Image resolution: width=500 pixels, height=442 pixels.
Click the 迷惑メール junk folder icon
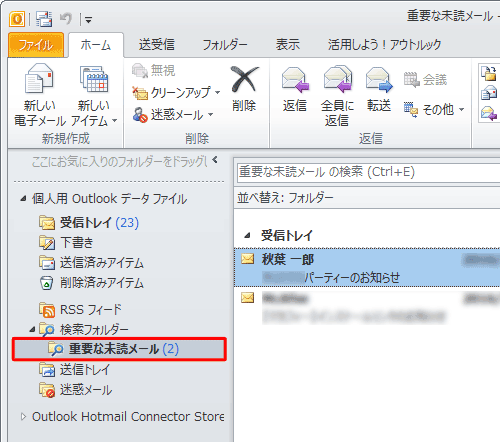47,390
